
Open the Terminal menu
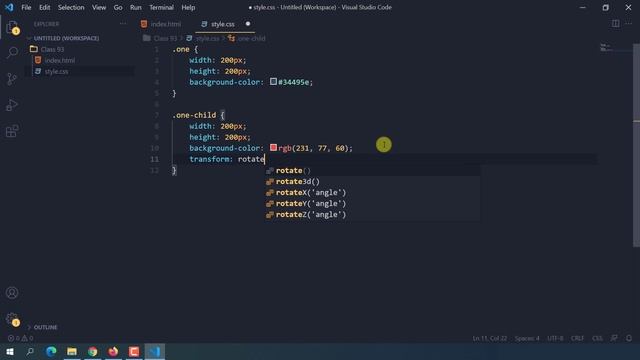point(161,7)
